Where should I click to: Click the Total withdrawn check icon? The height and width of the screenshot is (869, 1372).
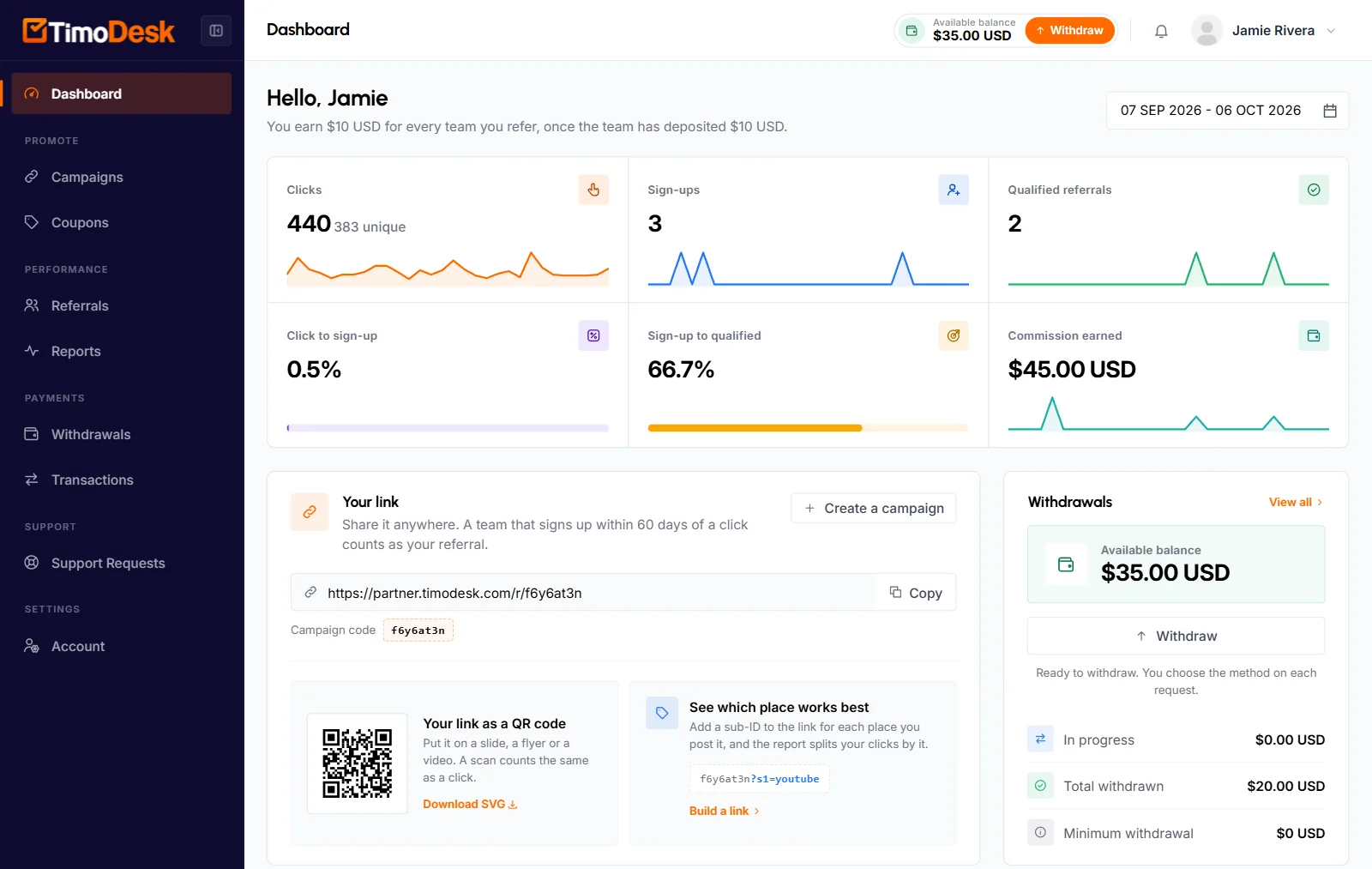1040,785
